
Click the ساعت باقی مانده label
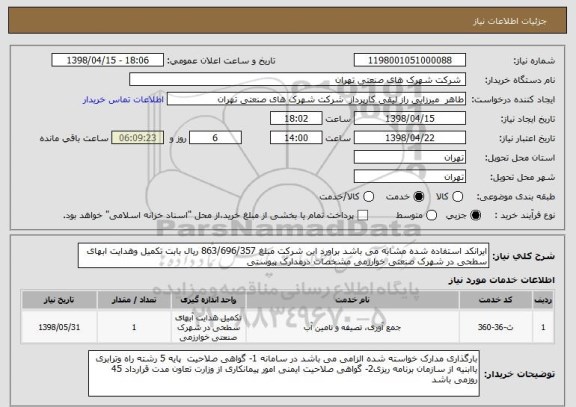pos(74,138)
